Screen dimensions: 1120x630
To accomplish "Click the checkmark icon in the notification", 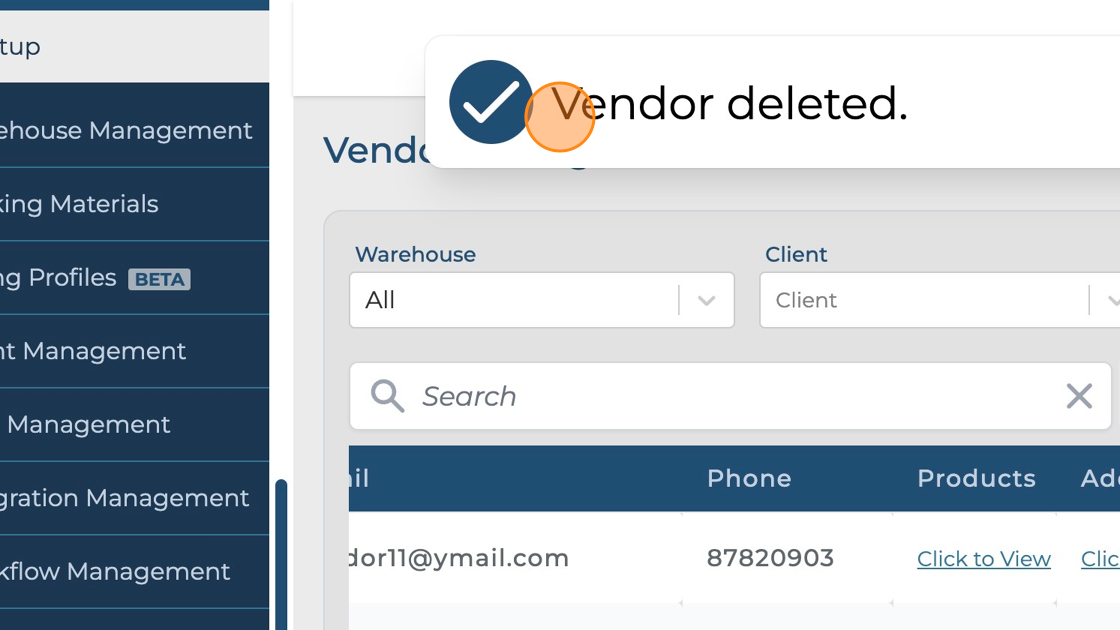I will tap(491, 102).
